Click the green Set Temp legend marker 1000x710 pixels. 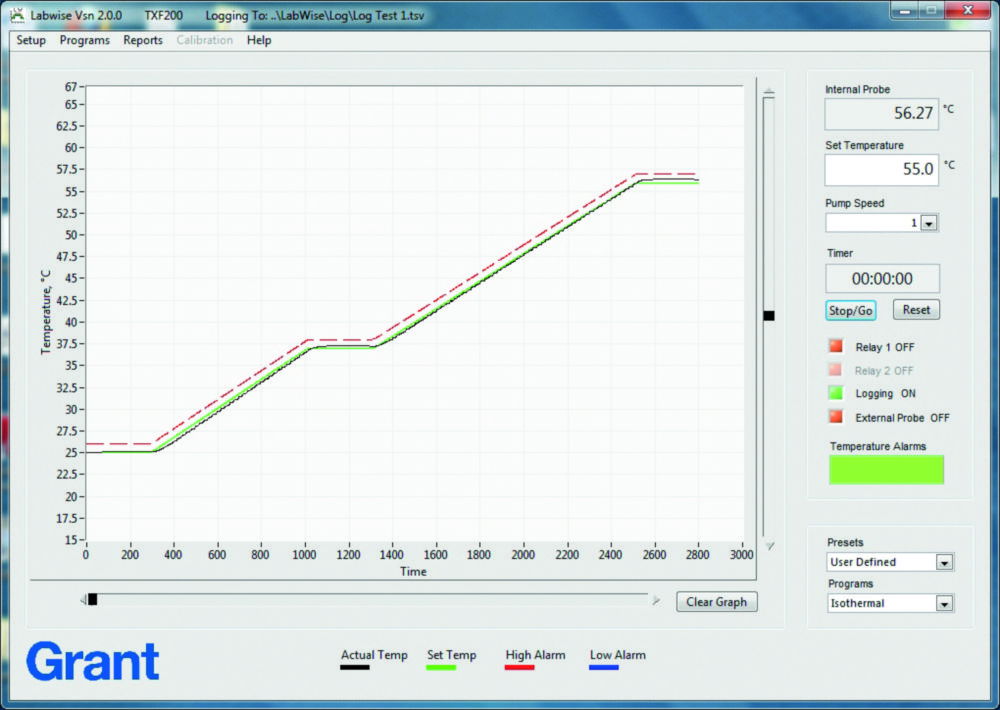441,668
